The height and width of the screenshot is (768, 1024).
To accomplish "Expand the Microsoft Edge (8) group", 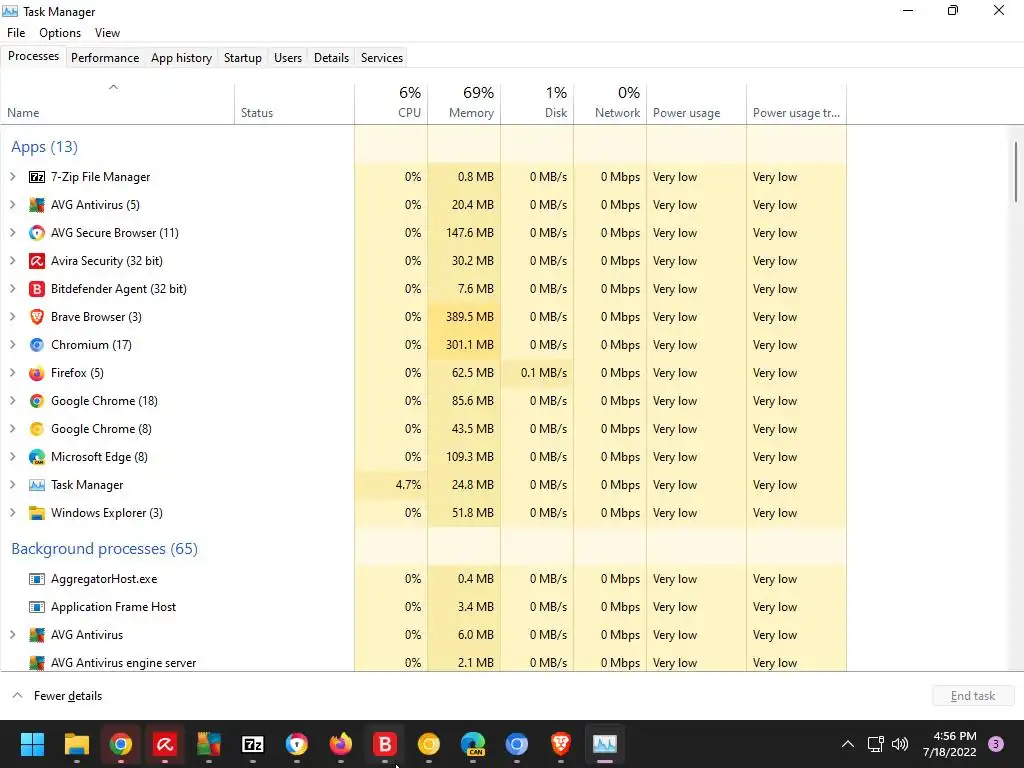I will [12, 457].
